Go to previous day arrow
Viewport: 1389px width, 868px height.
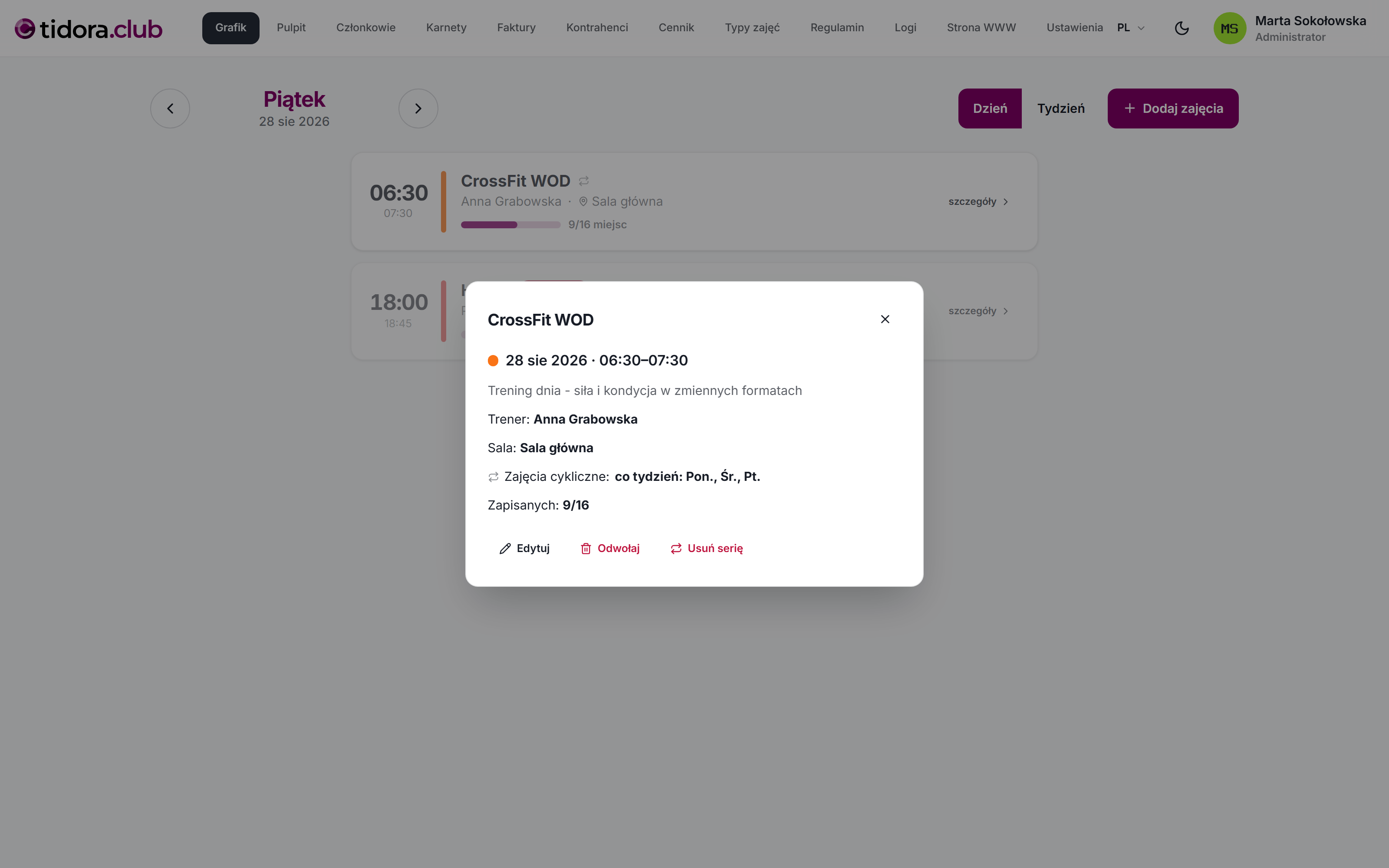coord(170,108)
